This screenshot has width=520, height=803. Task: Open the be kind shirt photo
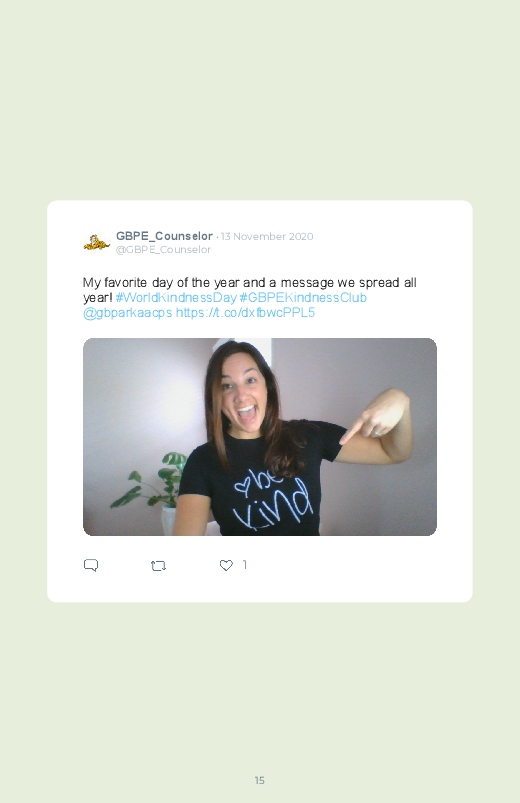pos(260,437)
